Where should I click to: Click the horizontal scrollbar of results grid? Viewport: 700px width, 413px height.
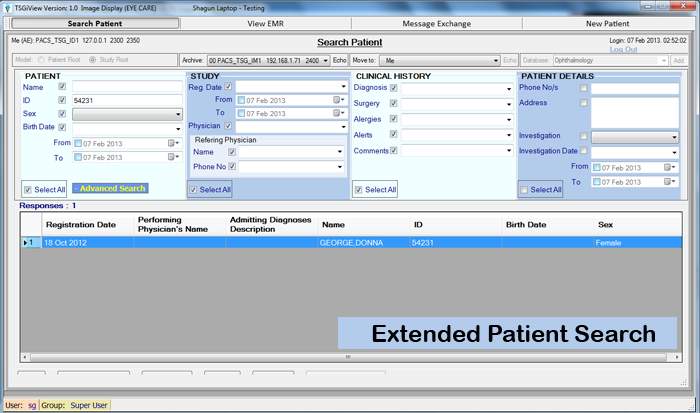[351, 357]
